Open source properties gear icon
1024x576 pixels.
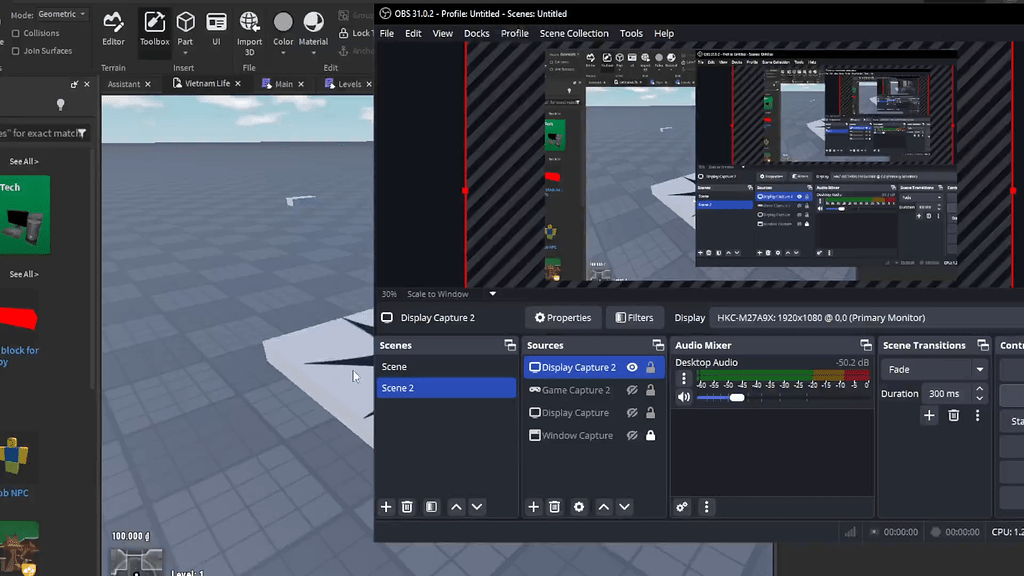pos(579,507)
